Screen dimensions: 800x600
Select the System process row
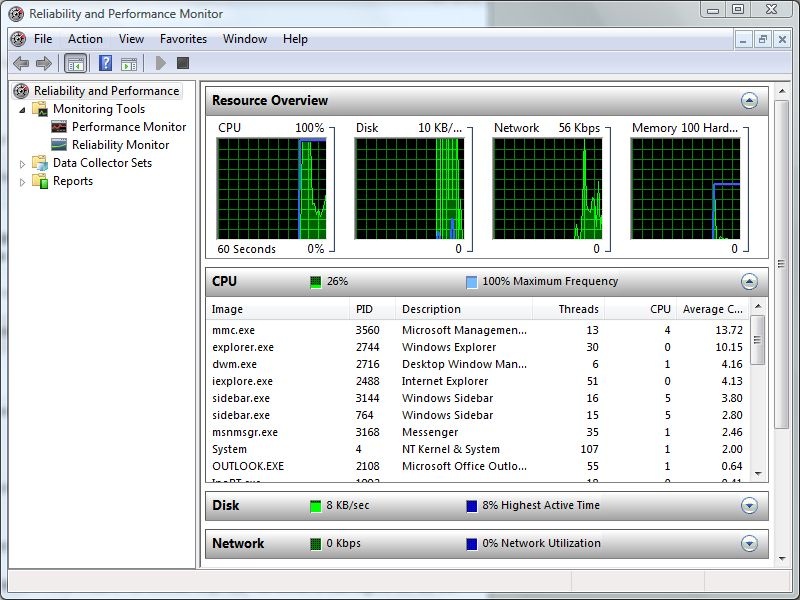[478, 449]
